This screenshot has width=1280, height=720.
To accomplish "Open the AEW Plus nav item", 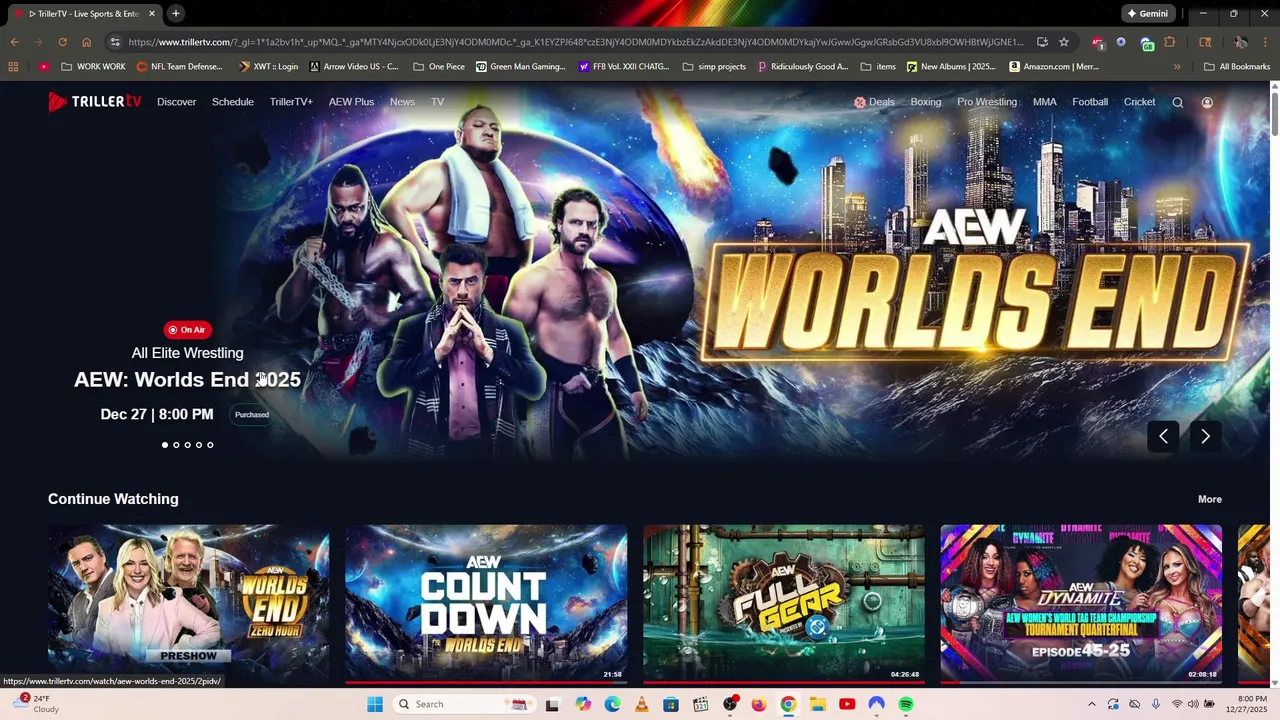I will pos(351,102).
